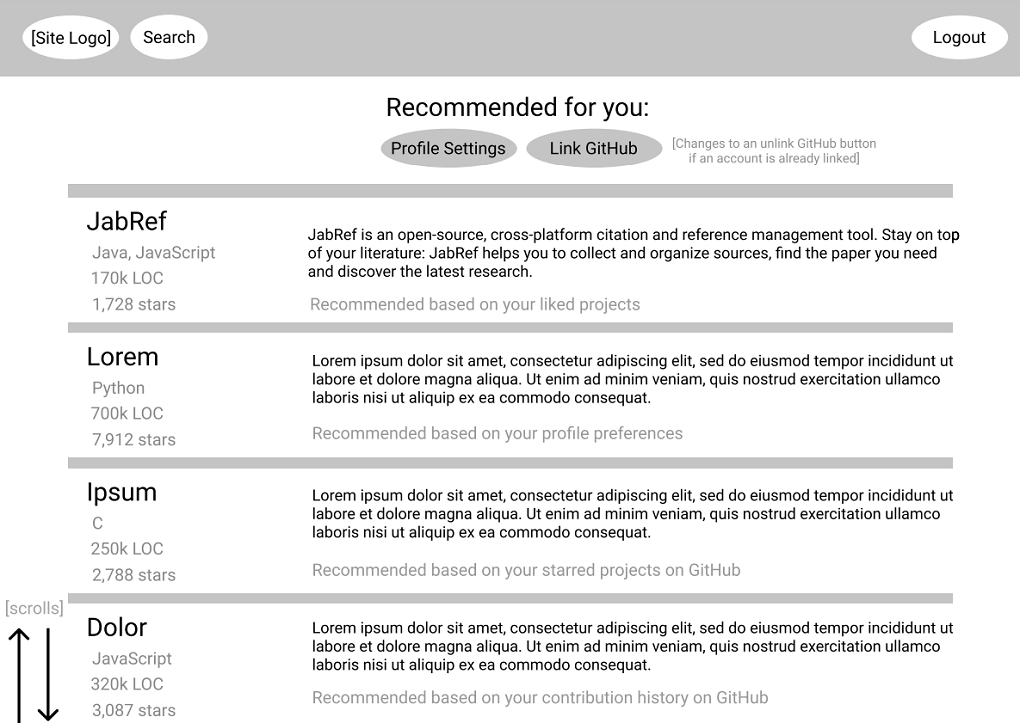Click the JabRef description text
1020x723 pixels.
(634, 253)
